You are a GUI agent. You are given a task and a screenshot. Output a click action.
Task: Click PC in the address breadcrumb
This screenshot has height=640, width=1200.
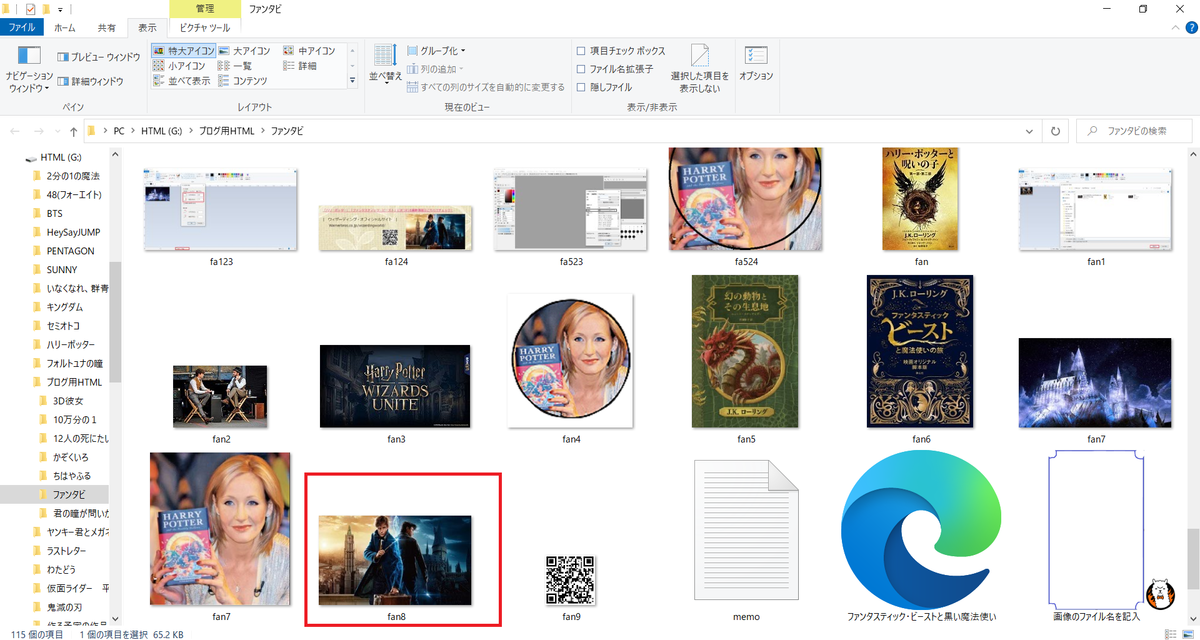119,131
